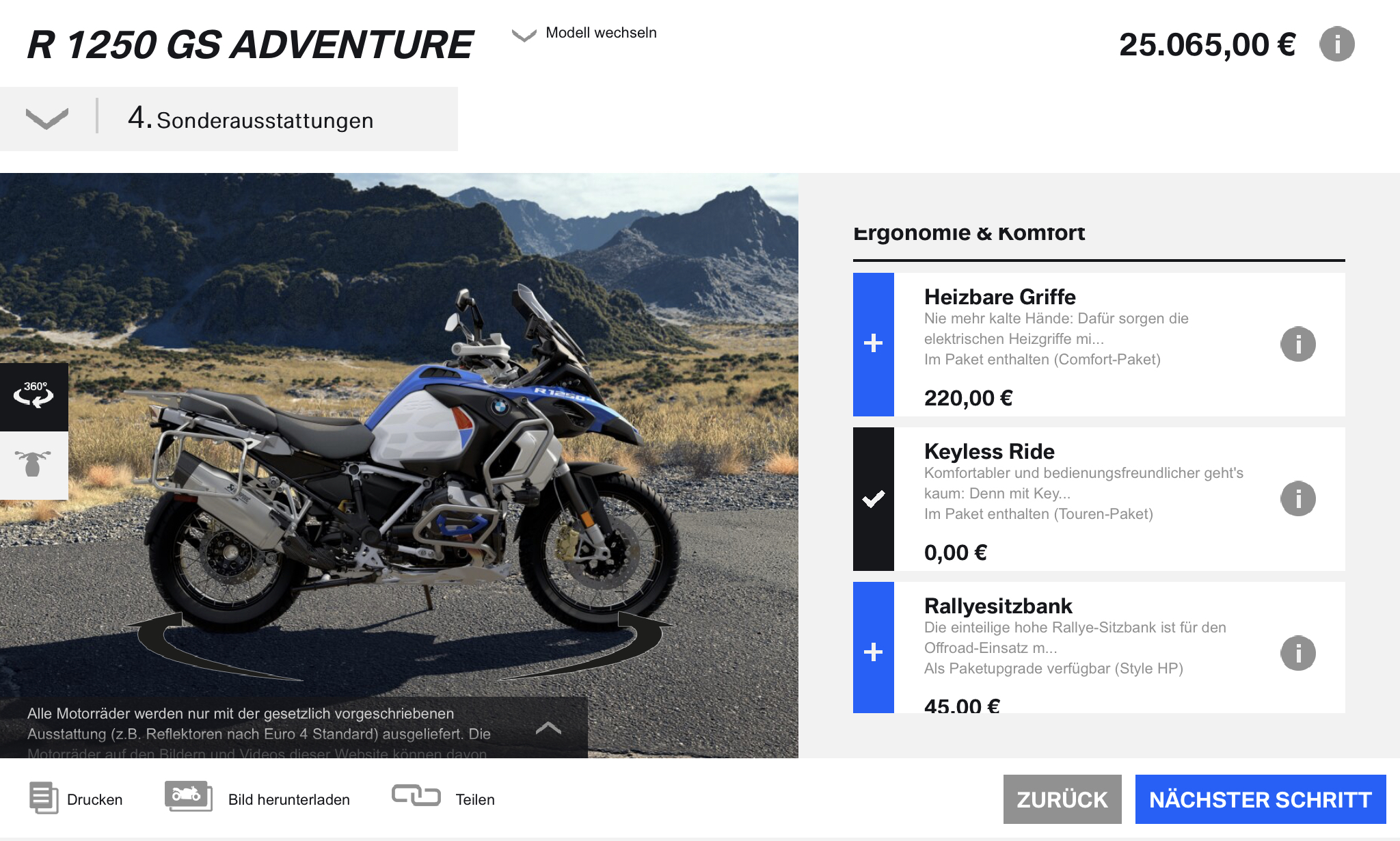Open price info icon beside 25.065,00 €
Image resolution: width=1400 pixels, height=841 pixels.
click(1336, 44)
